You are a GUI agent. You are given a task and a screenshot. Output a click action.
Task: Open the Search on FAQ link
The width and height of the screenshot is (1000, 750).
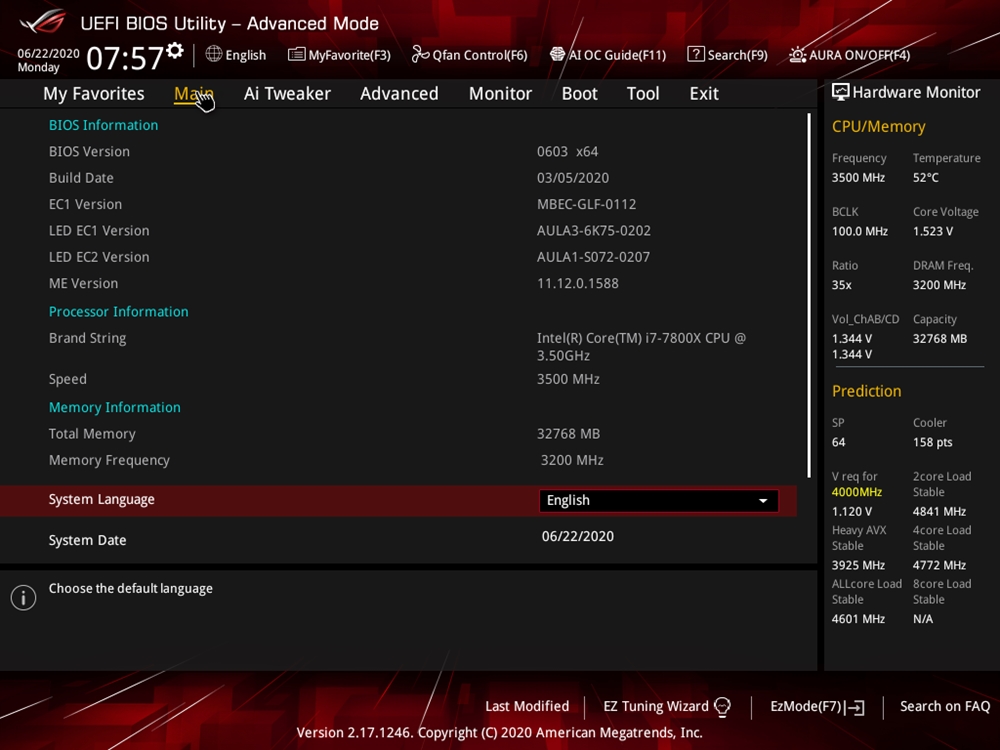pos(944,706)
